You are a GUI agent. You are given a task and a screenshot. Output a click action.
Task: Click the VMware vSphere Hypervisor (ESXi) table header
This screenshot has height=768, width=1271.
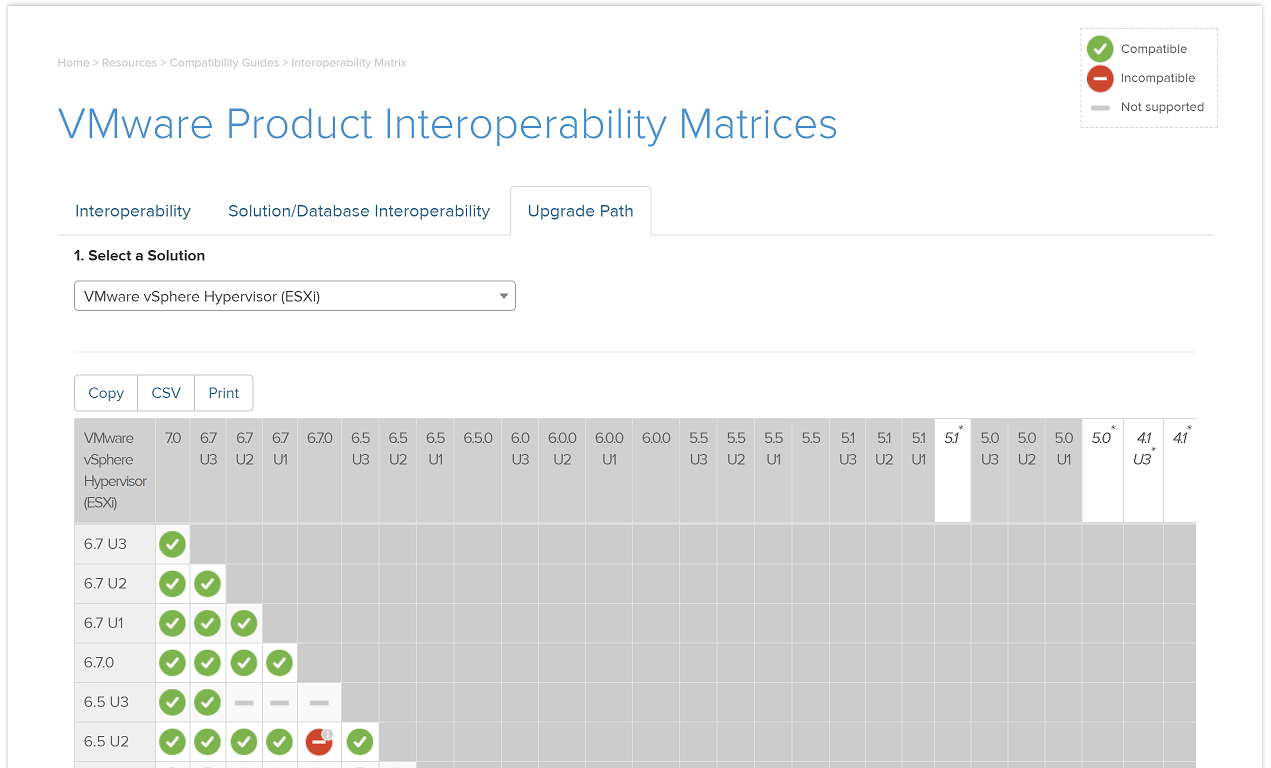coord(115,470)
